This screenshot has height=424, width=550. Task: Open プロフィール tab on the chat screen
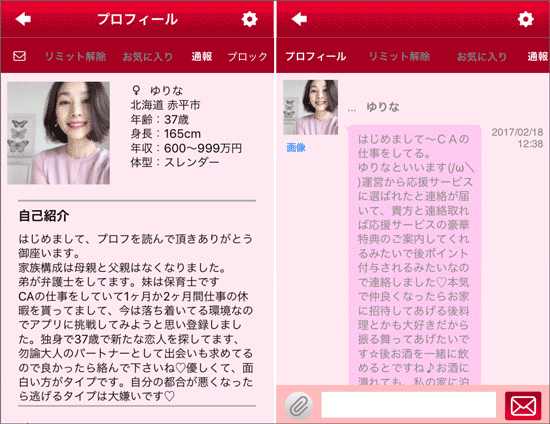316,56
